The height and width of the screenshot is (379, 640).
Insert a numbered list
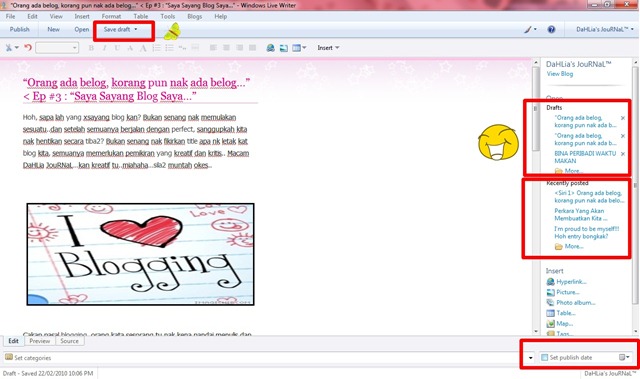point(156,48)
